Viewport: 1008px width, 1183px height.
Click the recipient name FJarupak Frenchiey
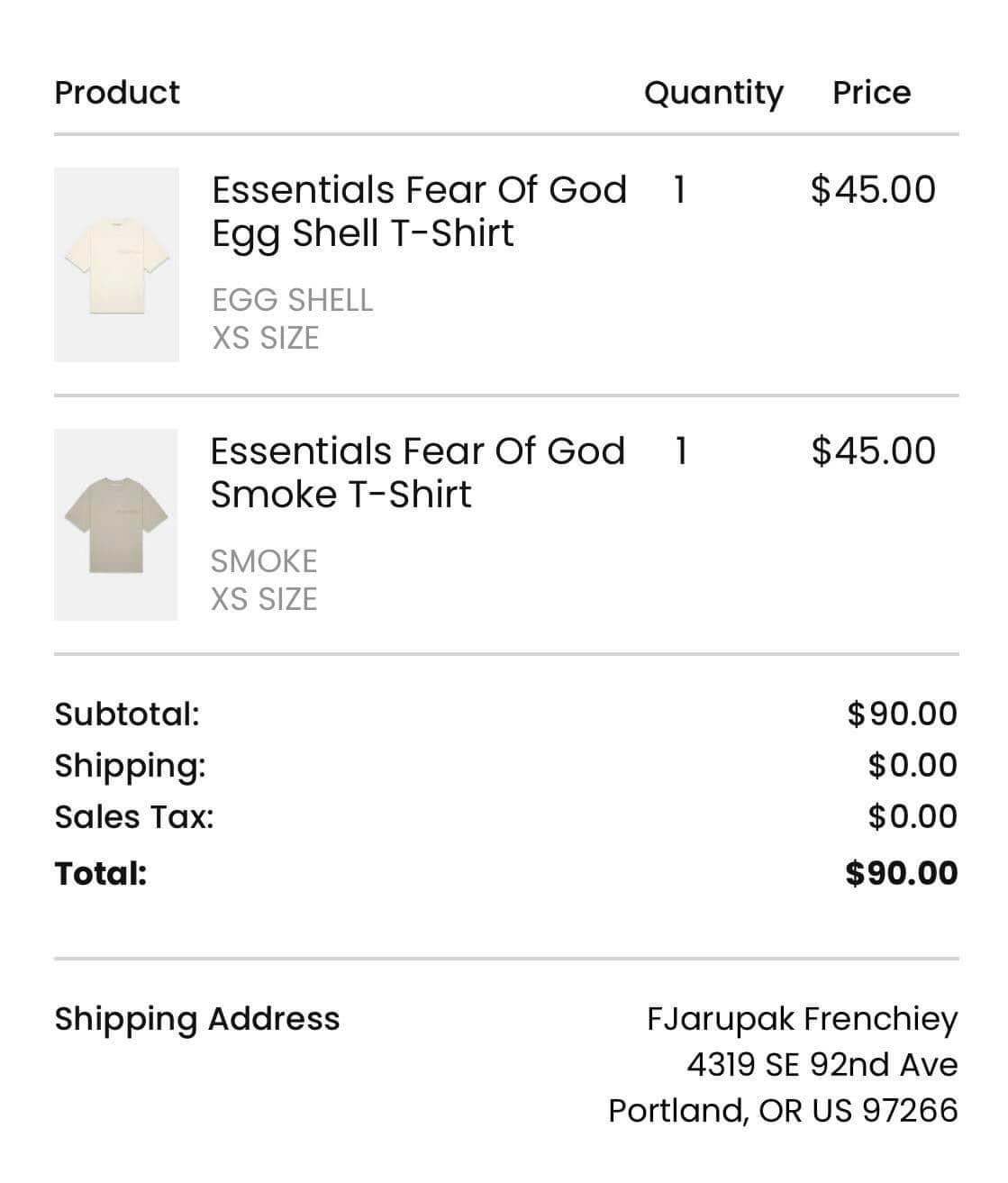pos(802,1019)
